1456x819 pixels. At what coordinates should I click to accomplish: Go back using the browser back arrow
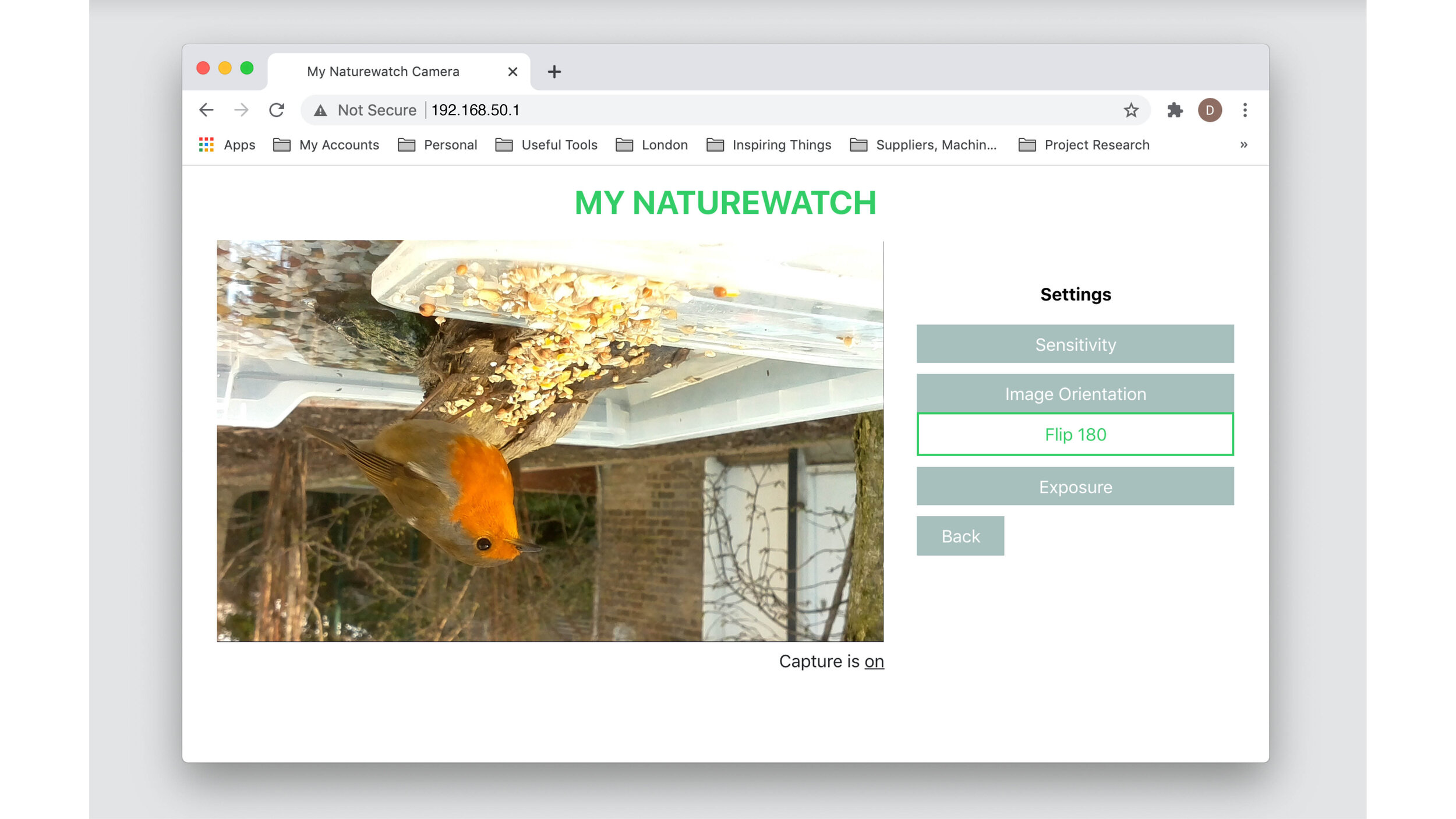(206, 110)
